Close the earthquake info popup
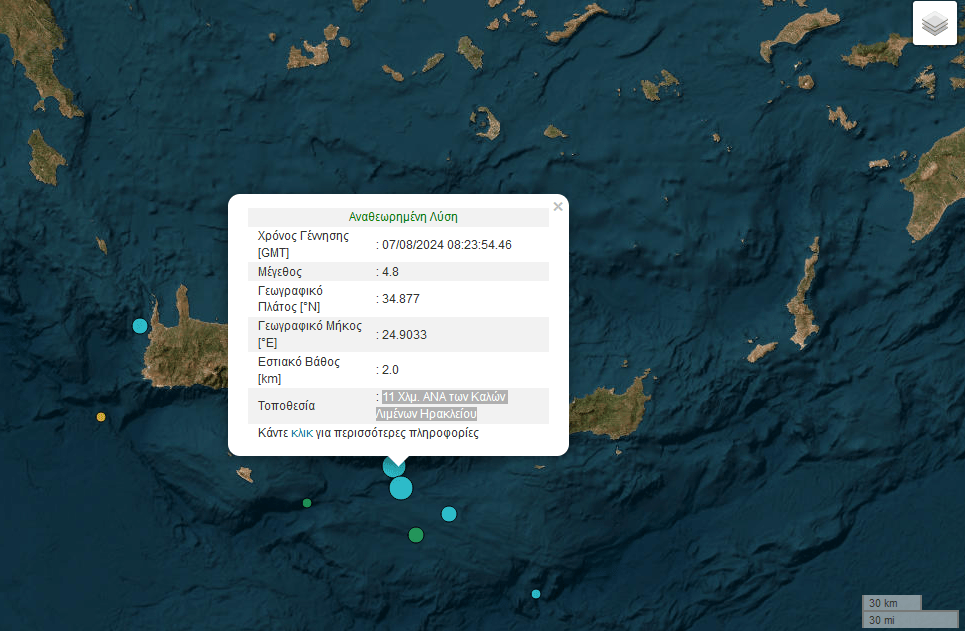965x631 pixels. [x=558, y=207]
